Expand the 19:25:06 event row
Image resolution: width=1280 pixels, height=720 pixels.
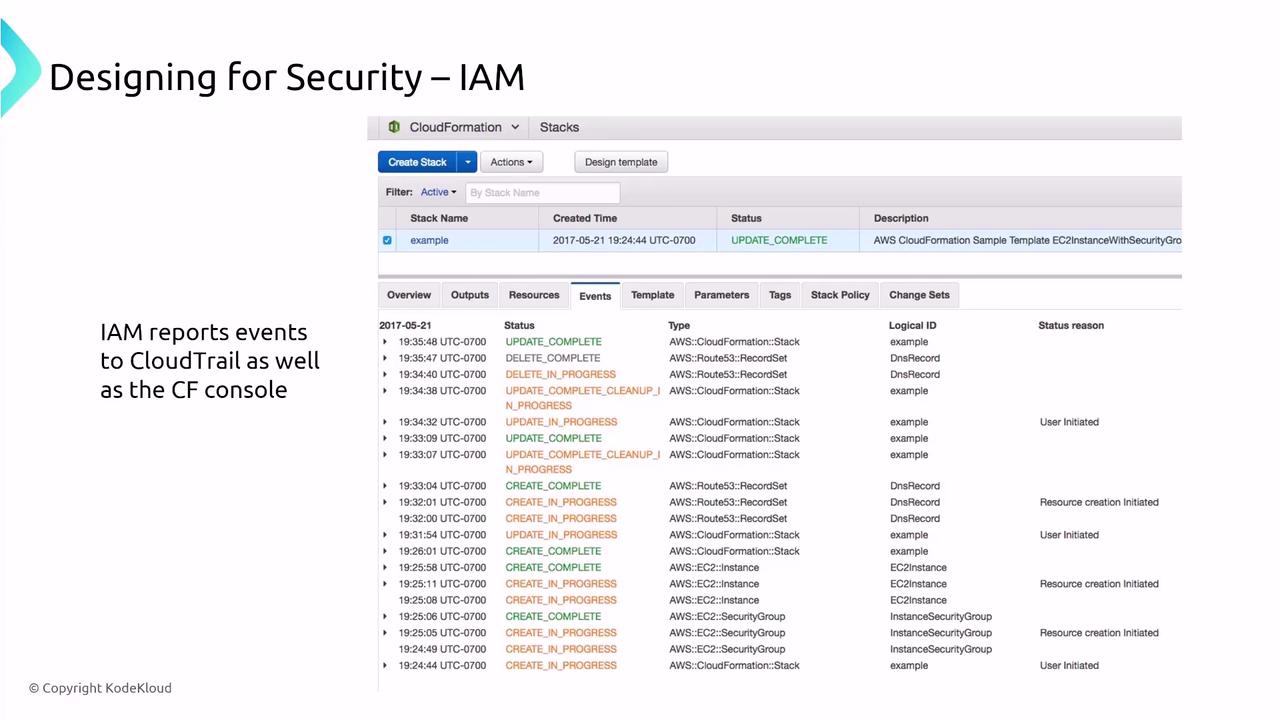click(x=385, y=616)
